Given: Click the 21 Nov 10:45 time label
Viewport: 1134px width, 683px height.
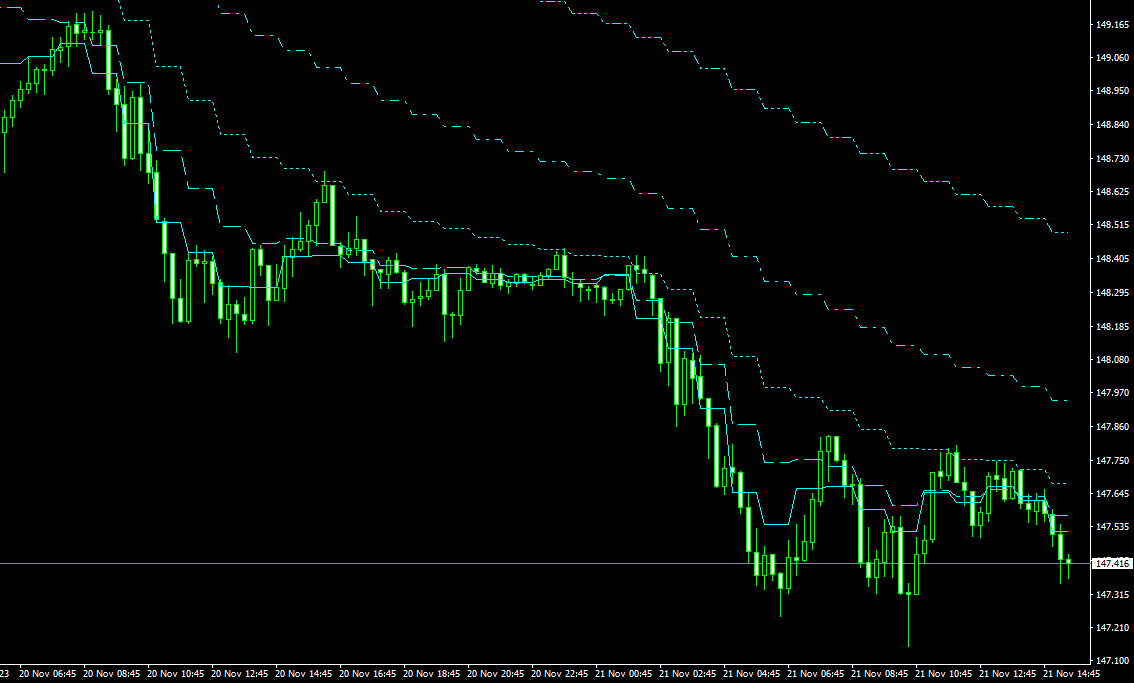Looking at the screenshot, I should click(943, 674).
